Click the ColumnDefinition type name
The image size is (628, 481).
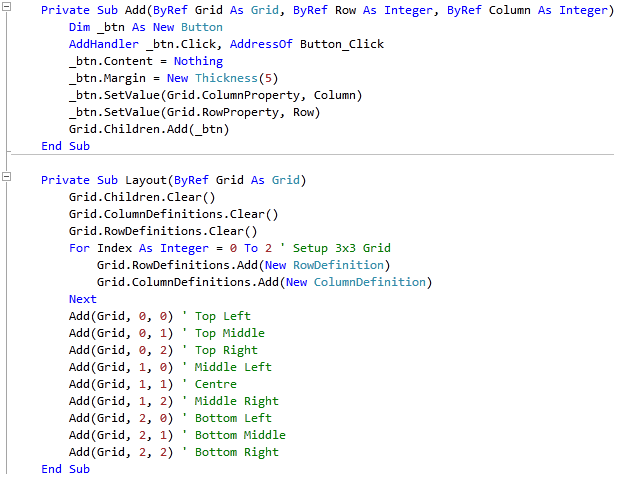point(370,282)
